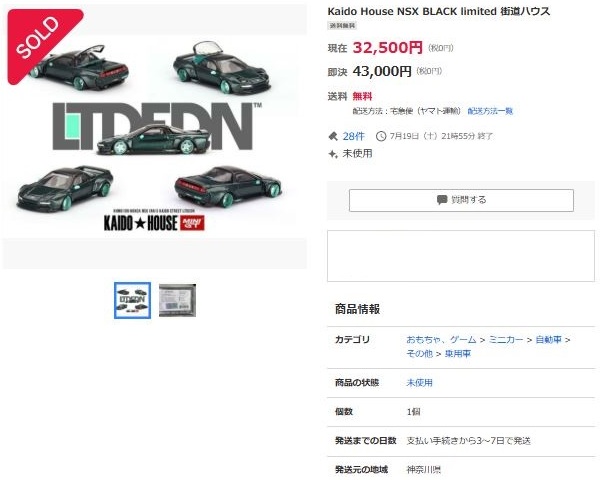The height and width of the screenshot is (480, 600).
Task: Click the sparkle icon next to 未使用
Action: [333, 154]
